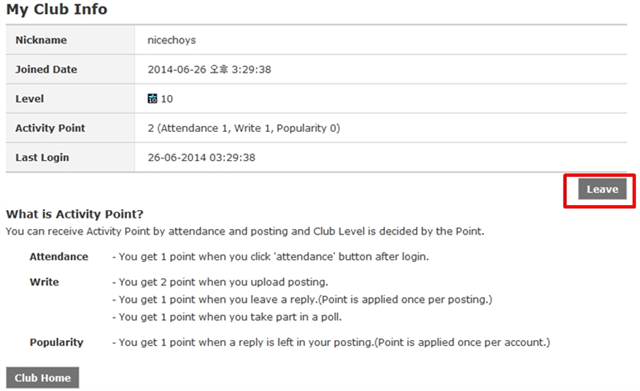Click the Leave button
This screenshot has width=640, height=391.
(602, 189)
